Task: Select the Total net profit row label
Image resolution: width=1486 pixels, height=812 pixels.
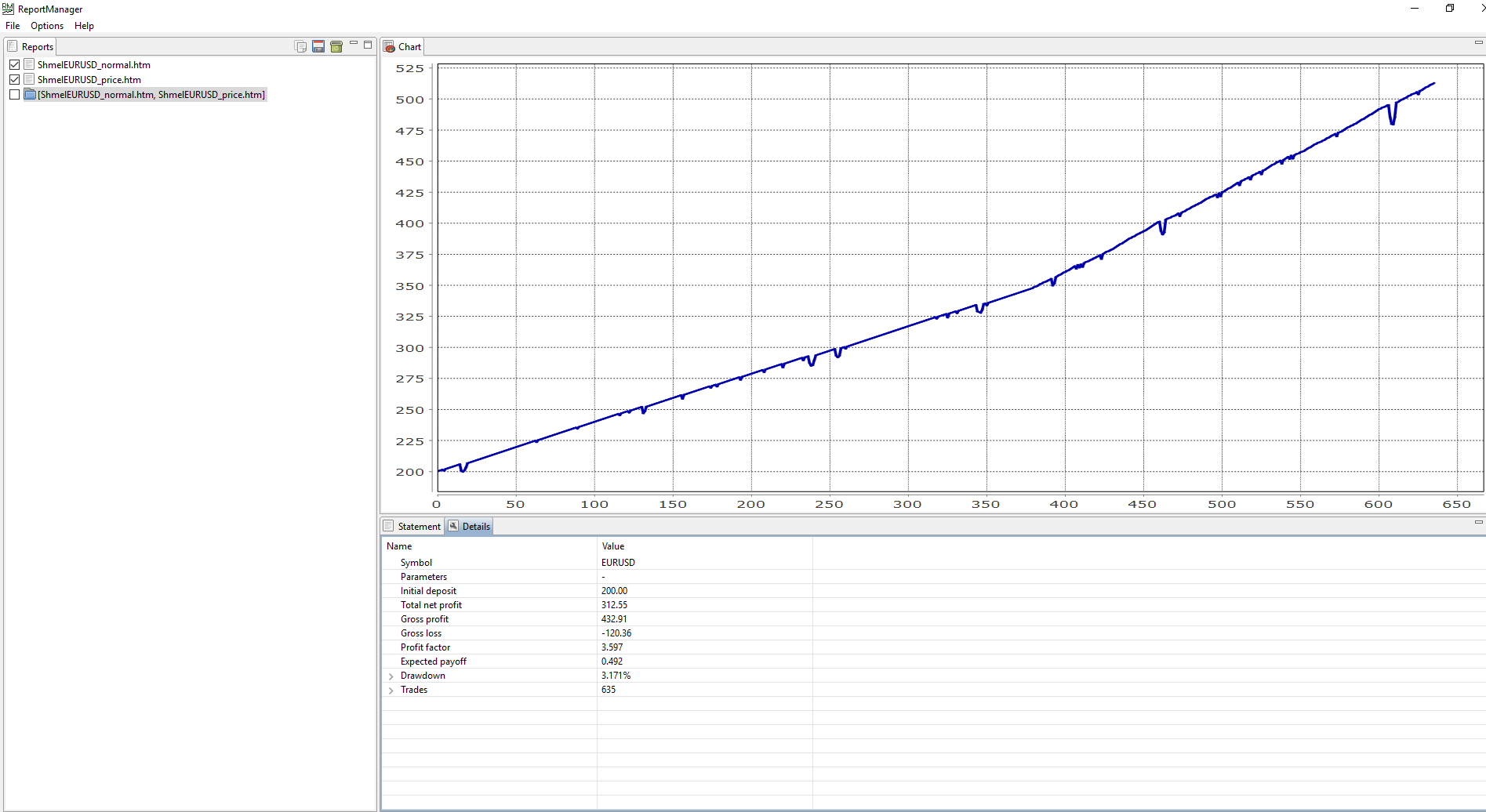Action: point(431,605)
